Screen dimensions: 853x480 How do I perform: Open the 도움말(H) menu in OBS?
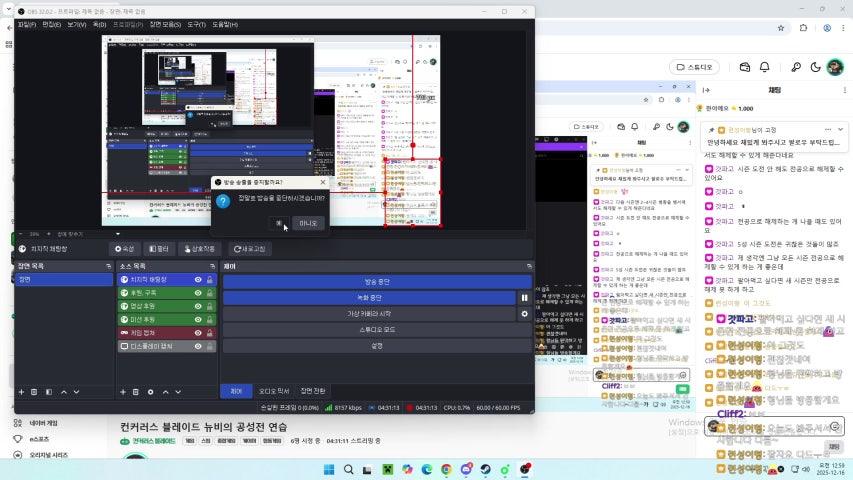[225, 24]
